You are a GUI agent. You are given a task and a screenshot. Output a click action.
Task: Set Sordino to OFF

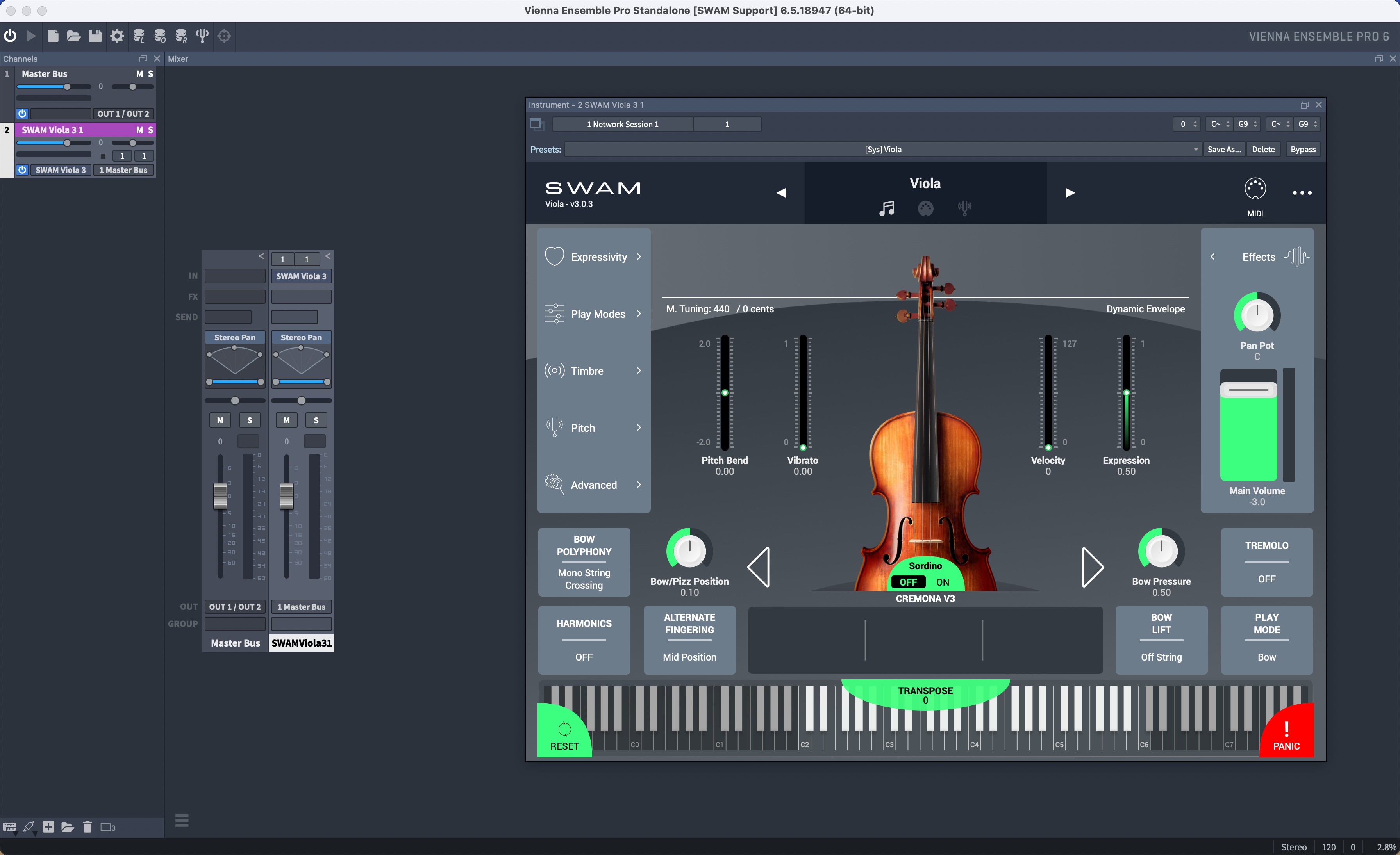(908, 582)
